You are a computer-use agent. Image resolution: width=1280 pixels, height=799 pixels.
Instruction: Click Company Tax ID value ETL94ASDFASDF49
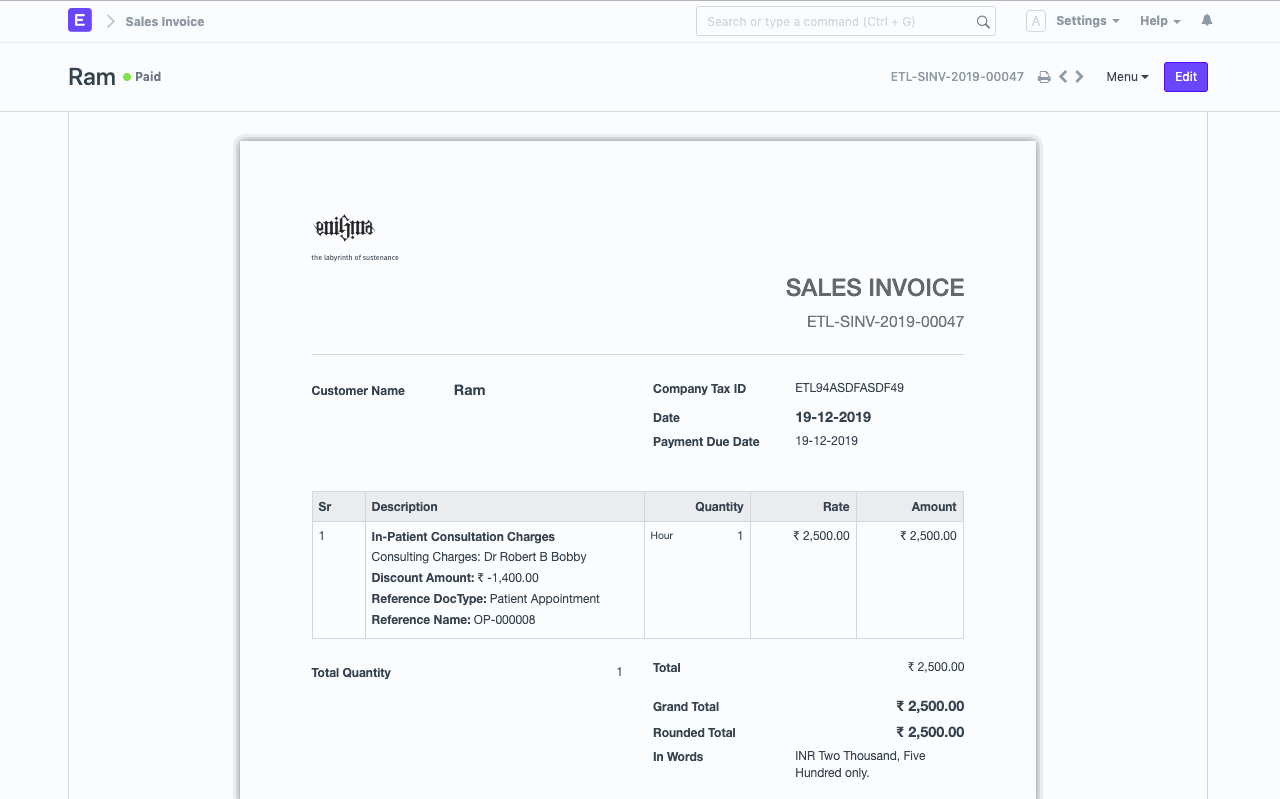tap(849, 388)
